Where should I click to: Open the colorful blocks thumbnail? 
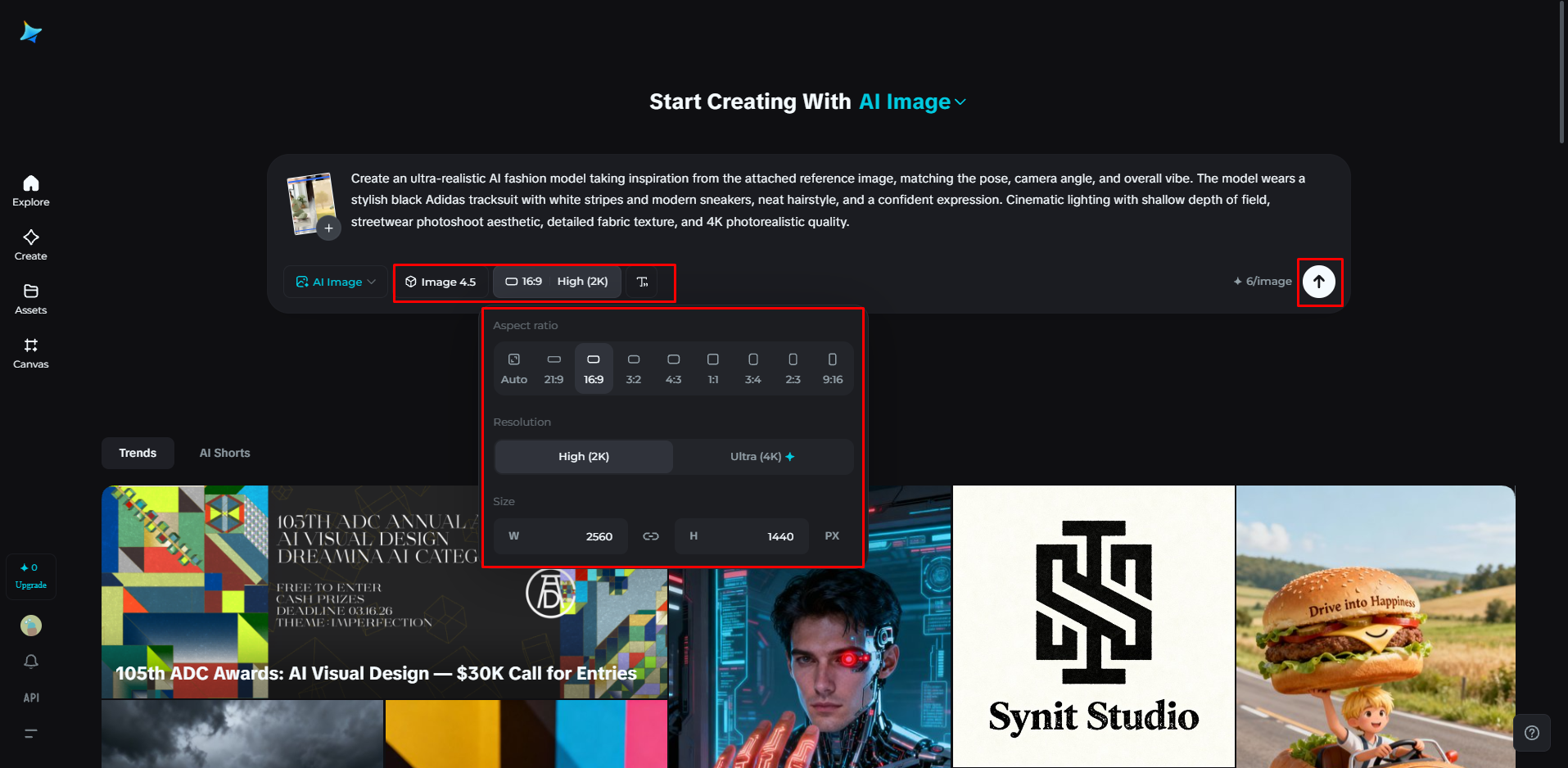click(526, 734)
